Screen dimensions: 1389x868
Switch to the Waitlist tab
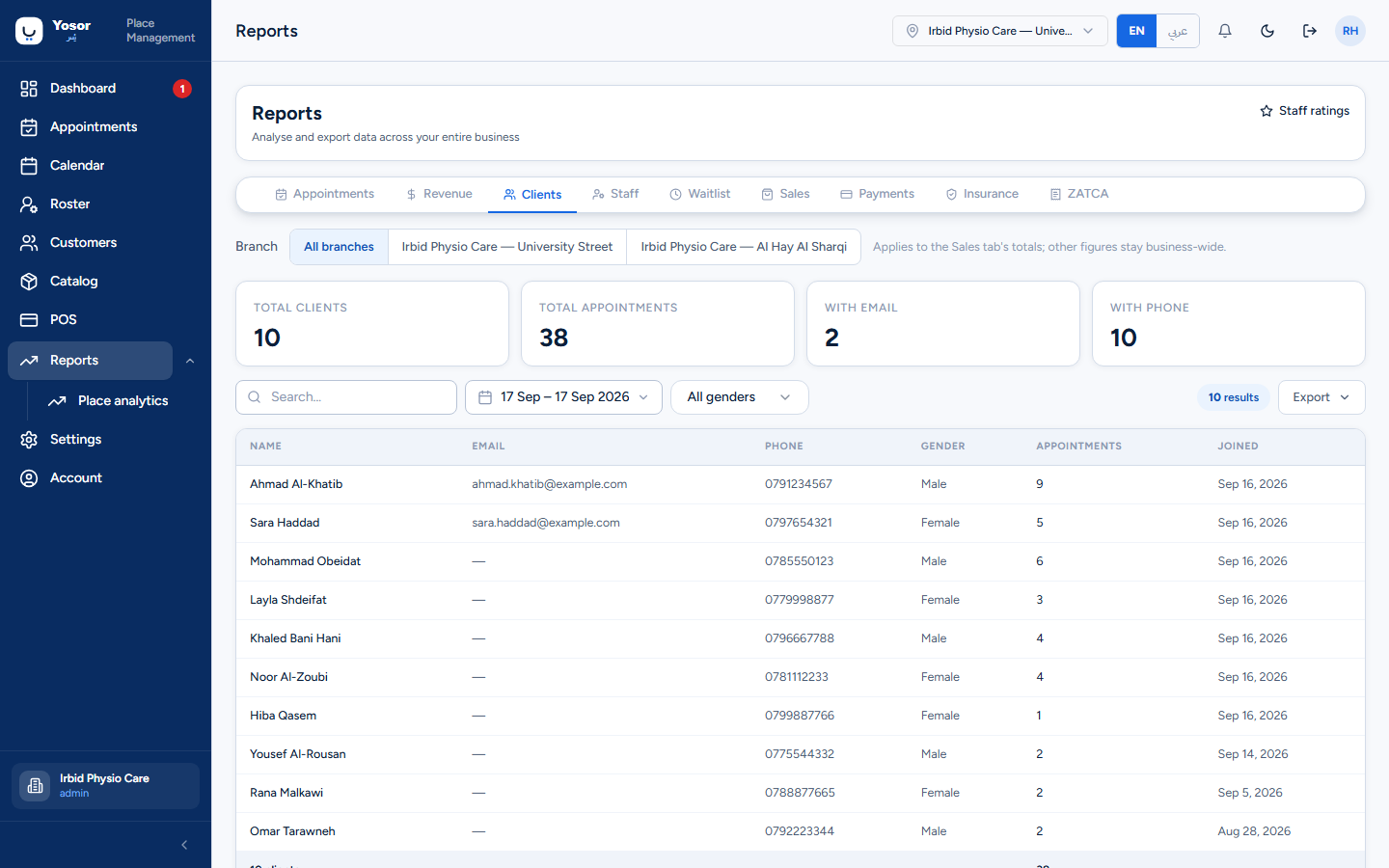[x=700, y=194]
